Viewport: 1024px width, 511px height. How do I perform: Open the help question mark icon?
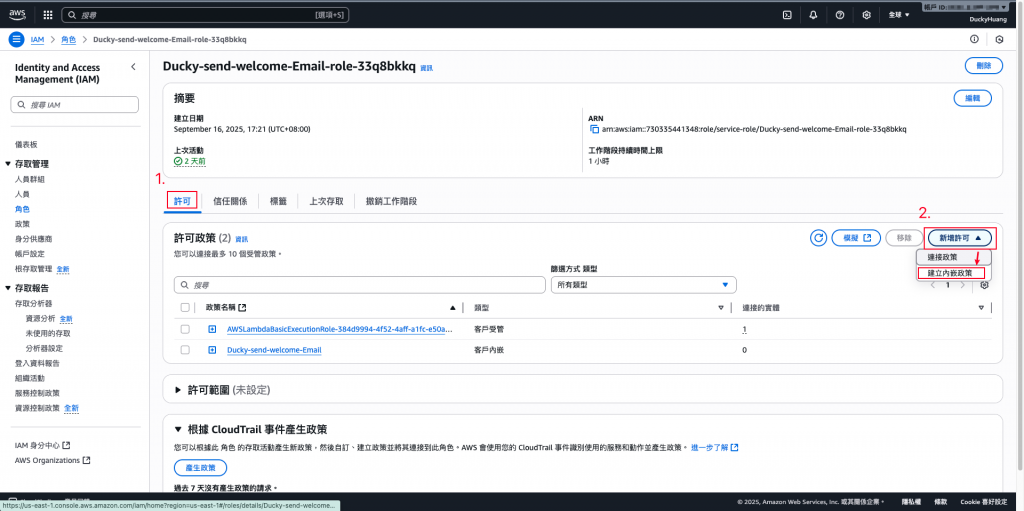840,14
